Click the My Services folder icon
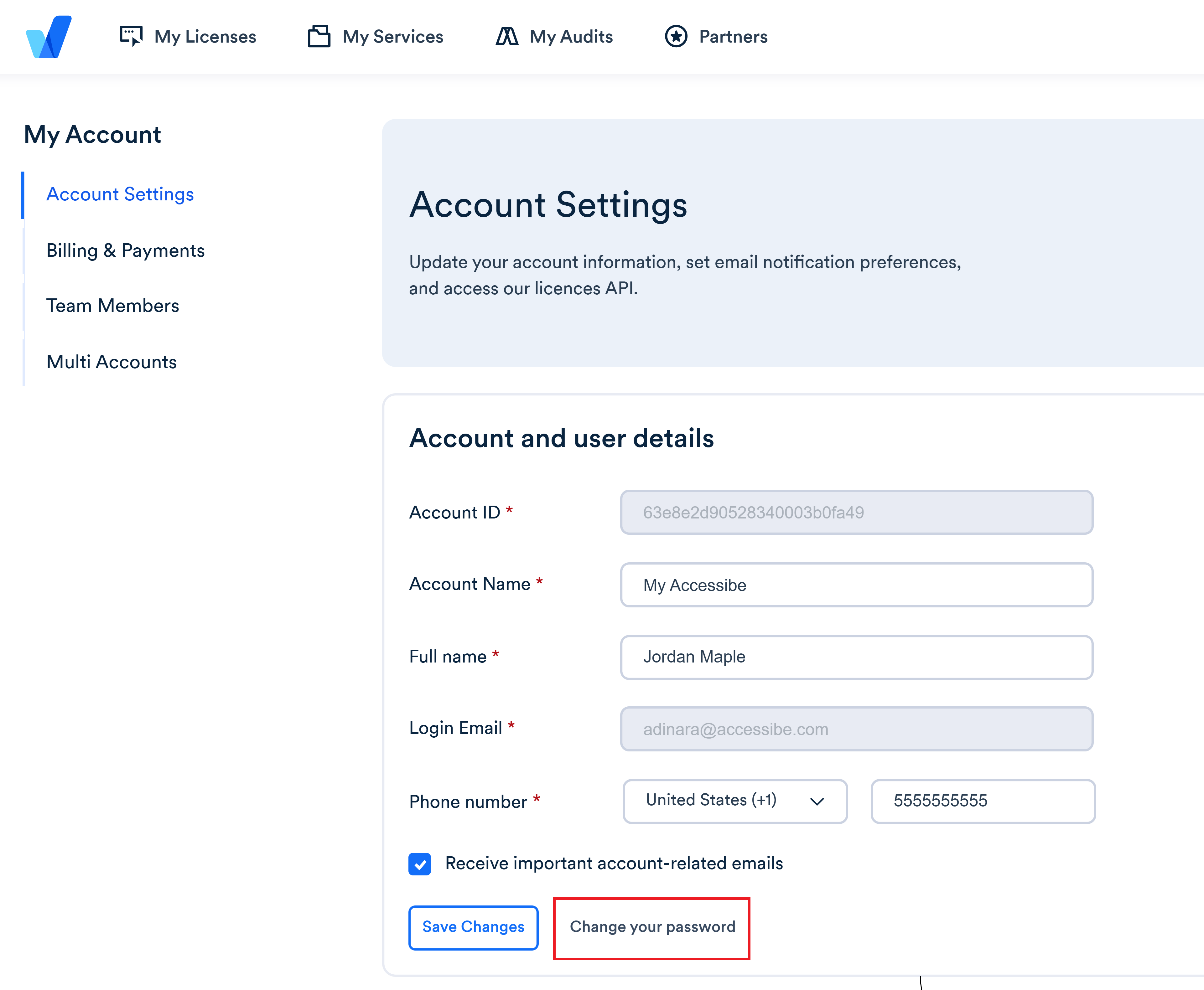Screen dimensions: 1204x990 [319, 36]
